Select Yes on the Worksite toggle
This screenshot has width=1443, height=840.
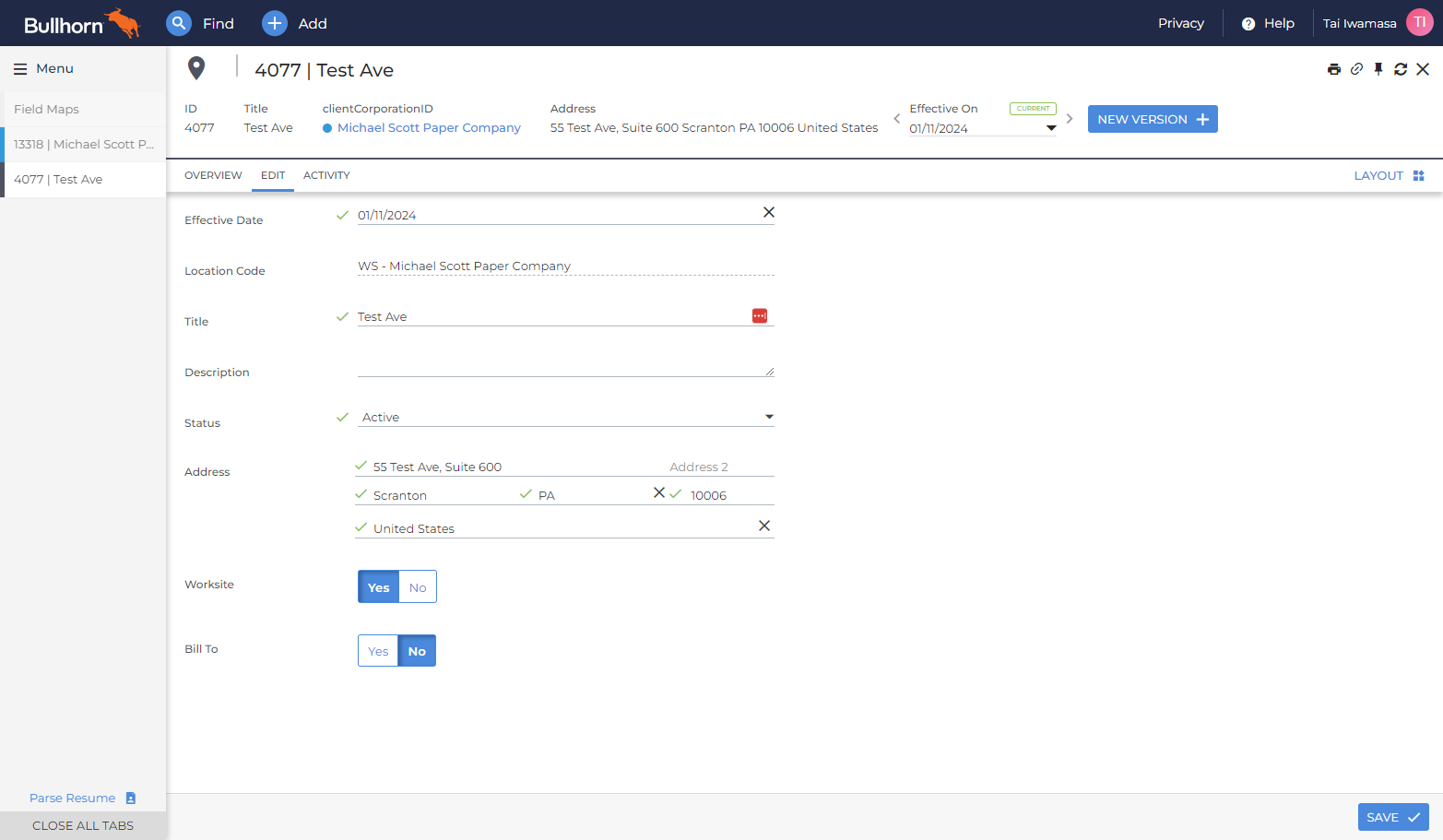(378, 587)
